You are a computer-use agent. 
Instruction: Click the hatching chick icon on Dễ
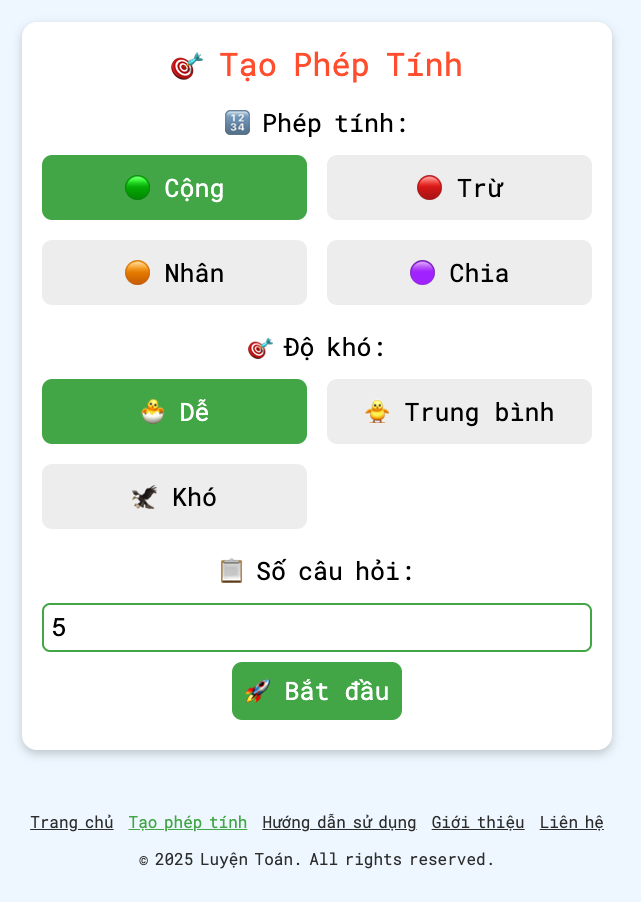pos(152,412)
